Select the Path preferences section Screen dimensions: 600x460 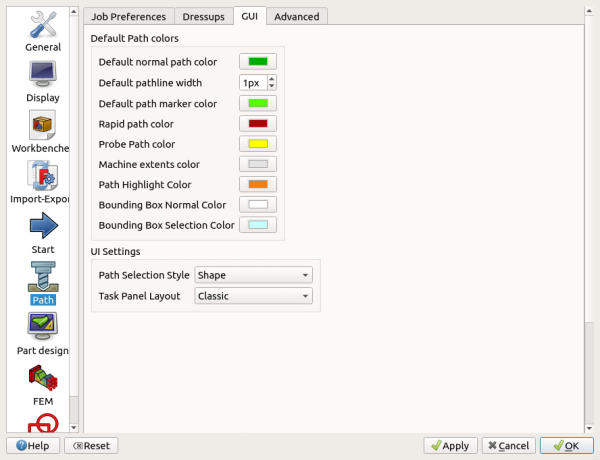click(43, 284)
